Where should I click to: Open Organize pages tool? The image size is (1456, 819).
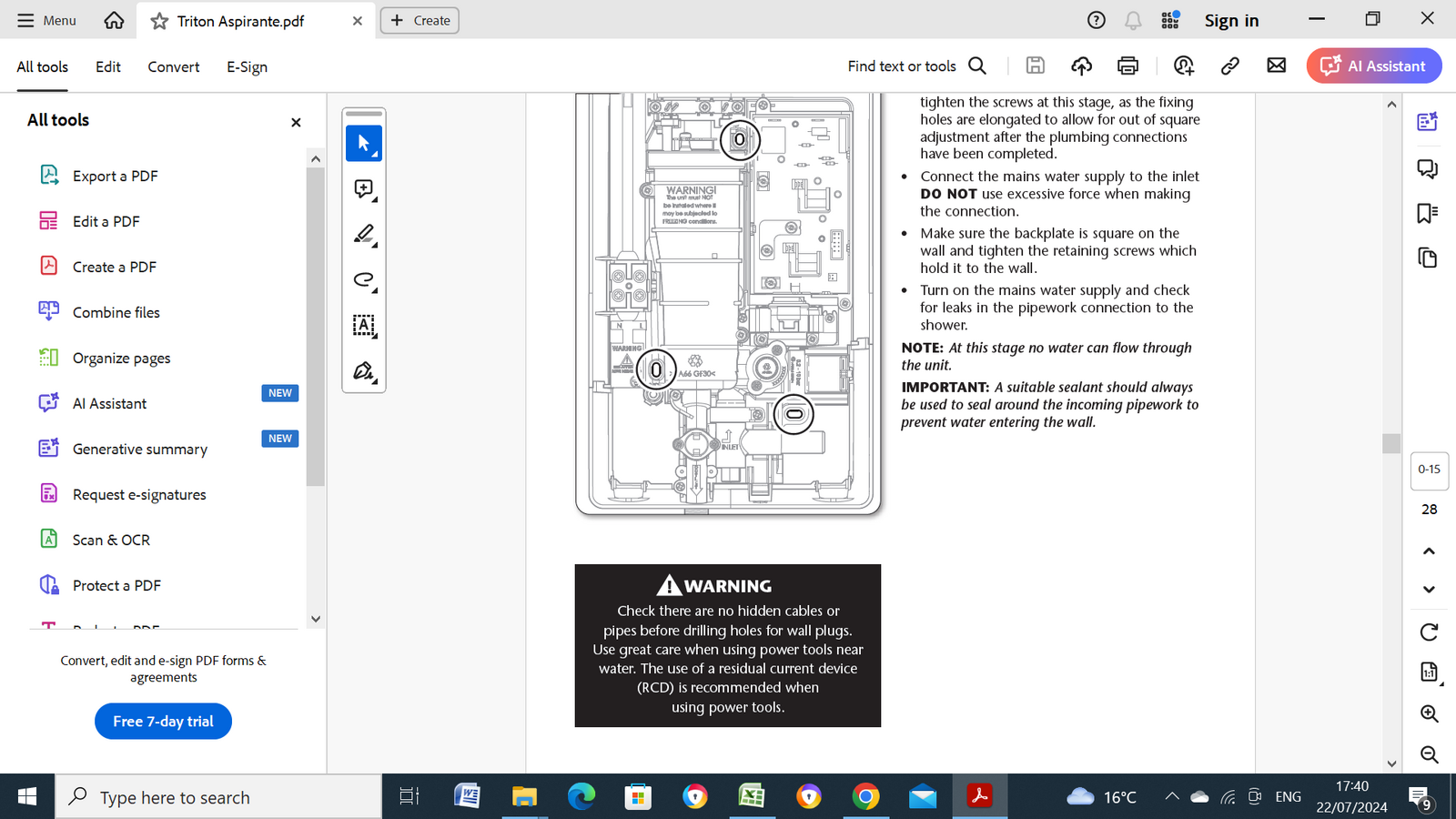pyautogui.click(x=121, y=358)
